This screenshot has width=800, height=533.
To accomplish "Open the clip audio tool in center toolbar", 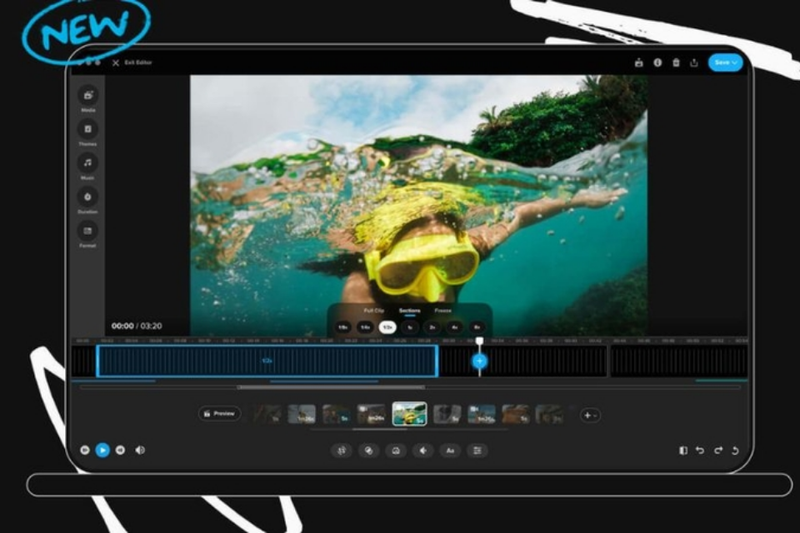I will (x=423, y=451).
